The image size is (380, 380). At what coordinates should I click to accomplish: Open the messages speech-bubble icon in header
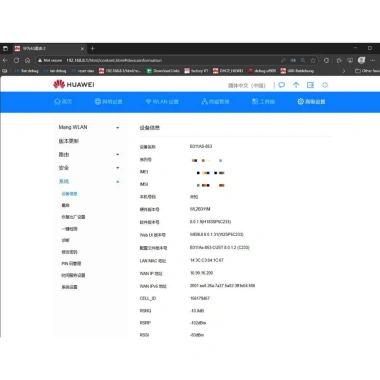tap(282, 85)
